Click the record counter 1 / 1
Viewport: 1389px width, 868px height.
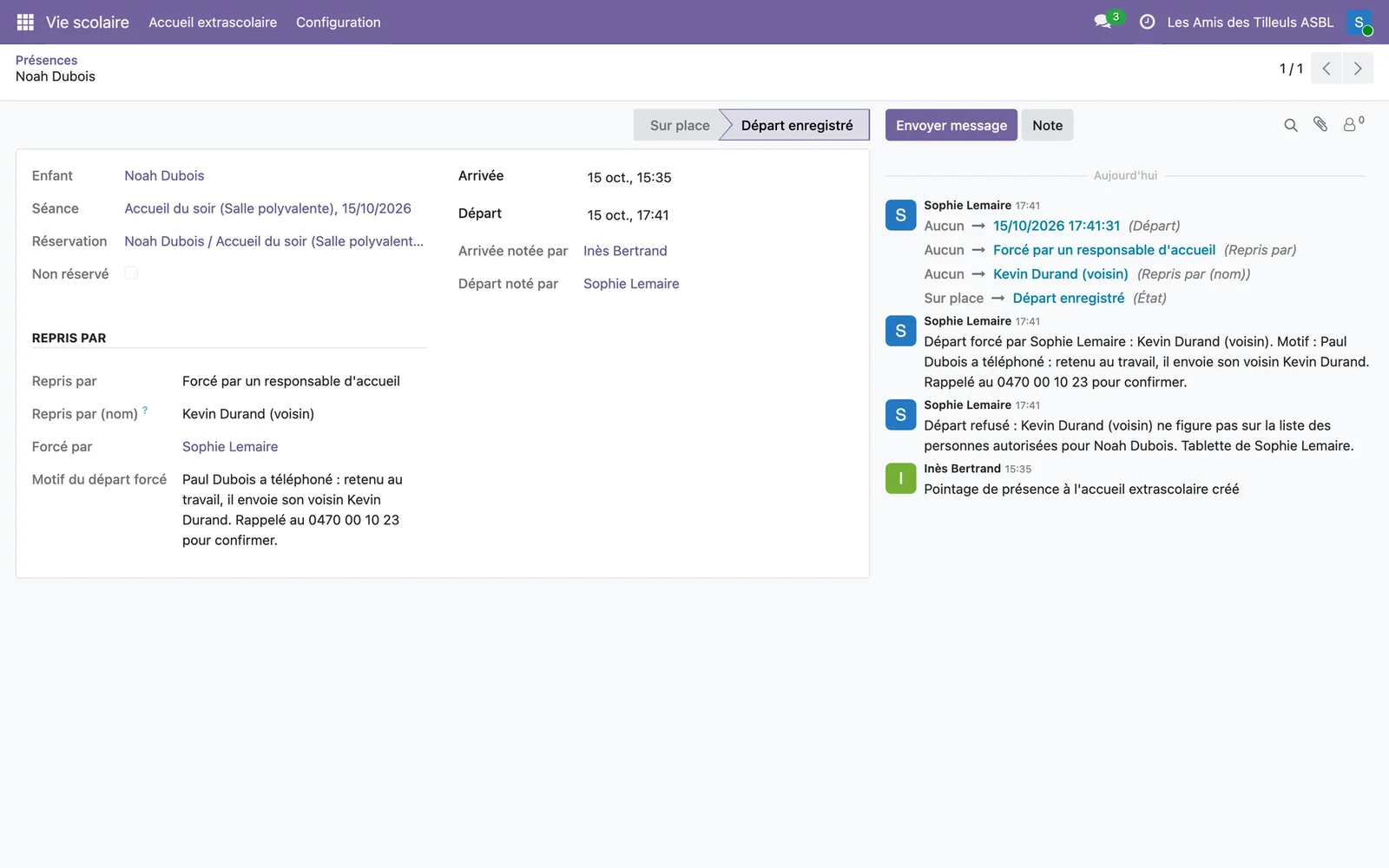click(1291, 69)
